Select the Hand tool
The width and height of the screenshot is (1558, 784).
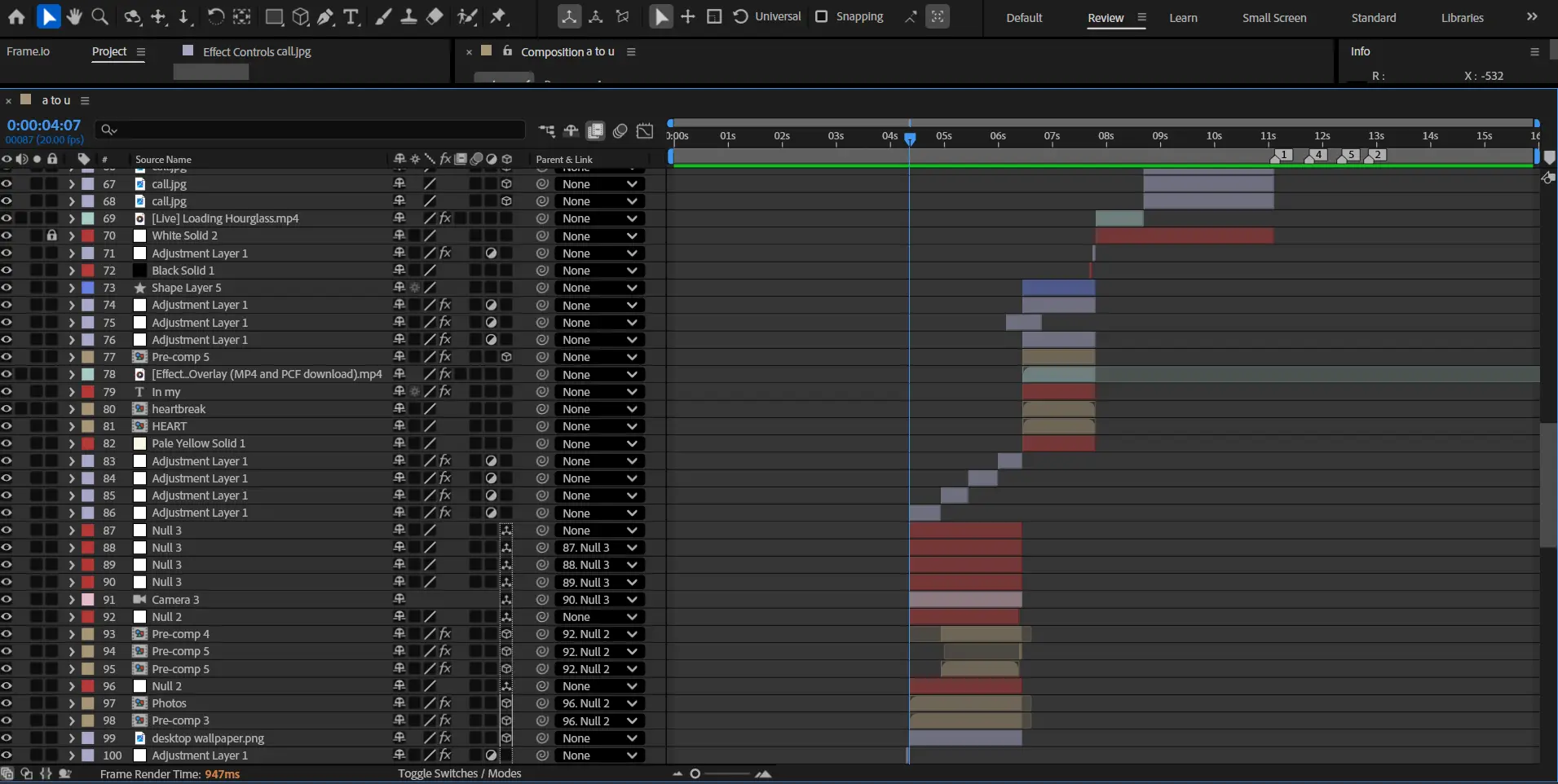tap(74, 16)
